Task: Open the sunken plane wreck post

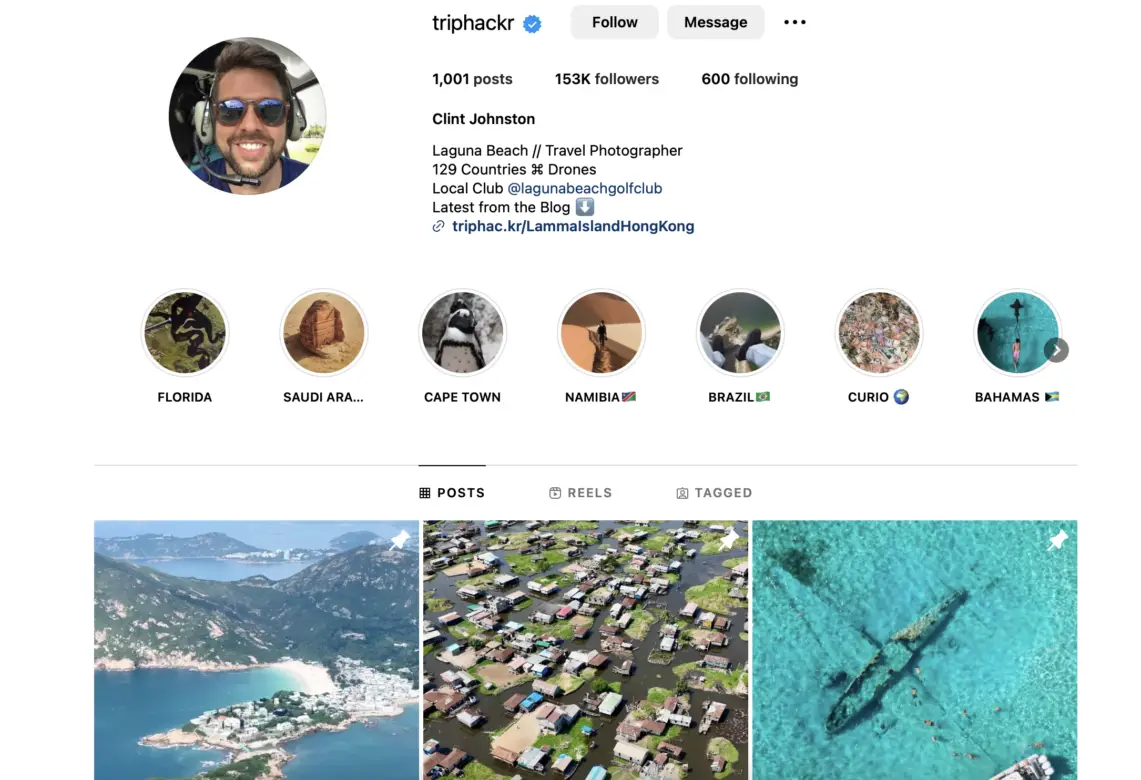Action: 915,650
